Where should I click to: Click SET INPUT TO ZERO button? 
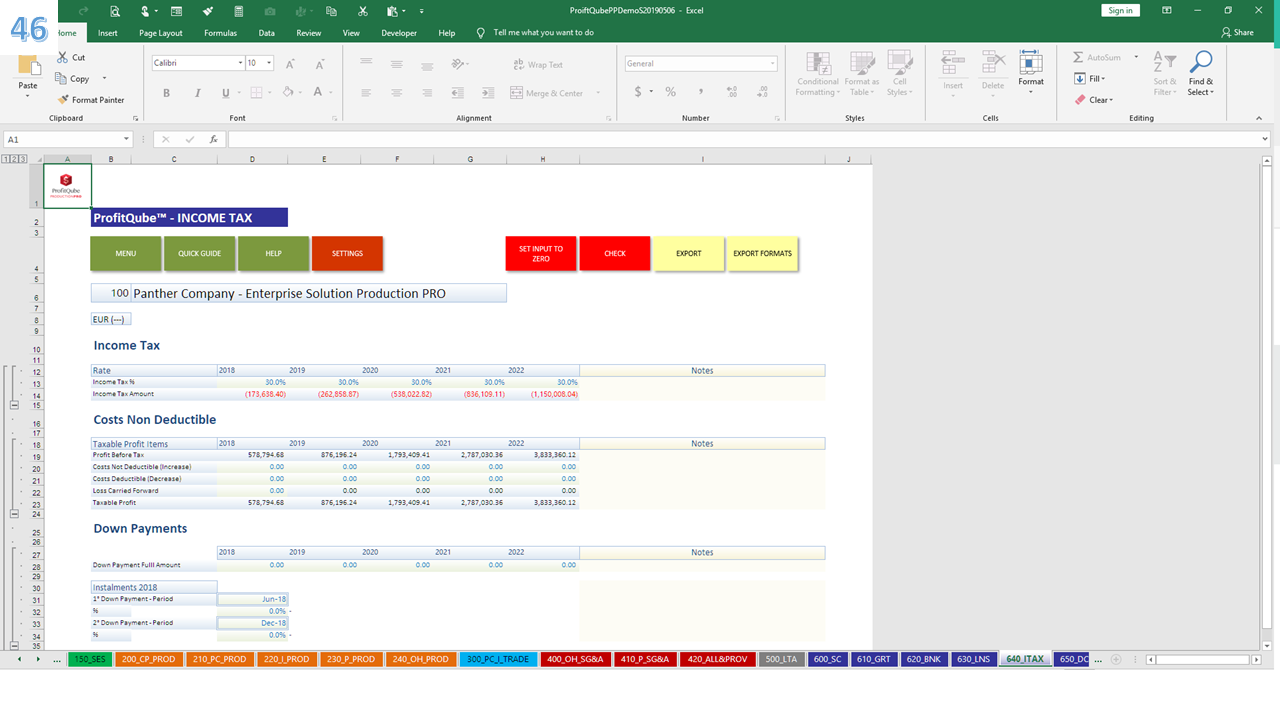coord(541,254)
